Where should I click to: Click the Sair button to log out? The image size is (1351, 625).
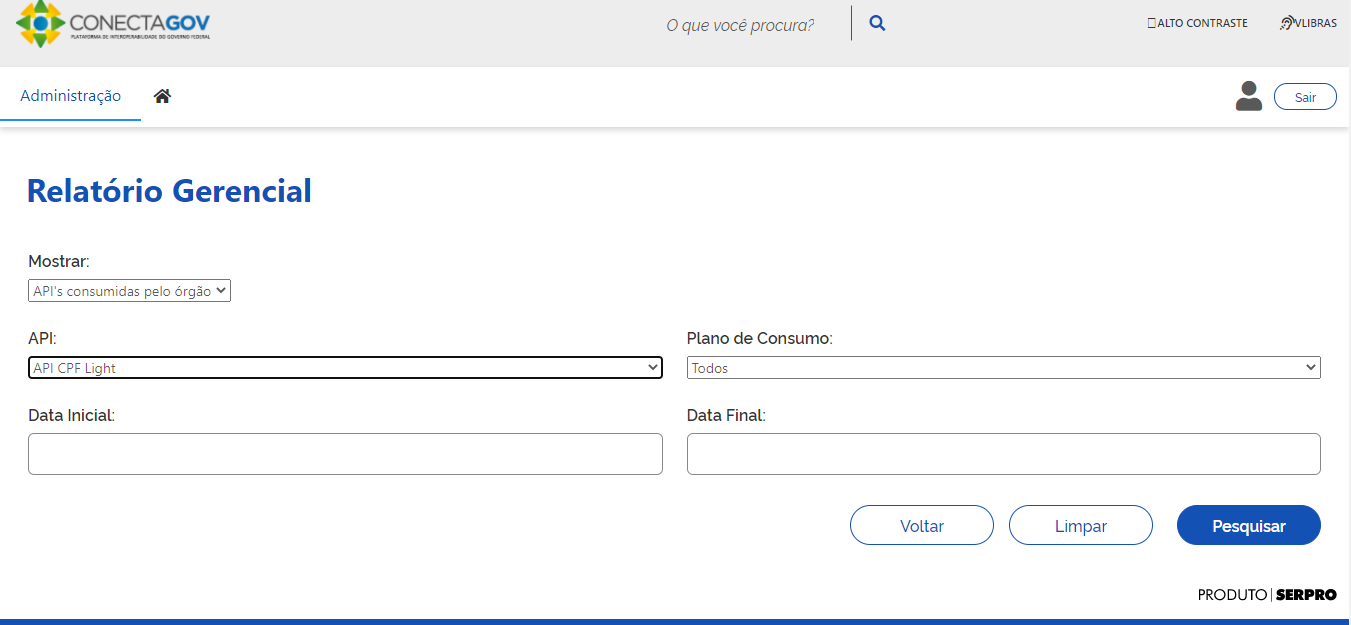coord(1305,96)
